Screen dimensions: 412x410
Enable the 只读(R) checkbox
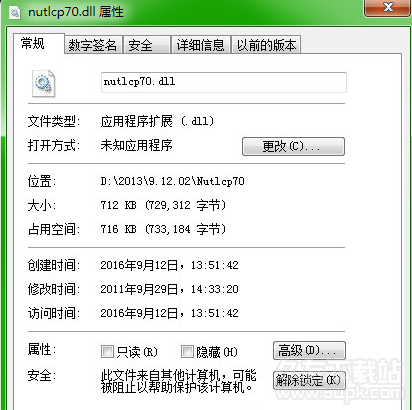tap(107, 351)
